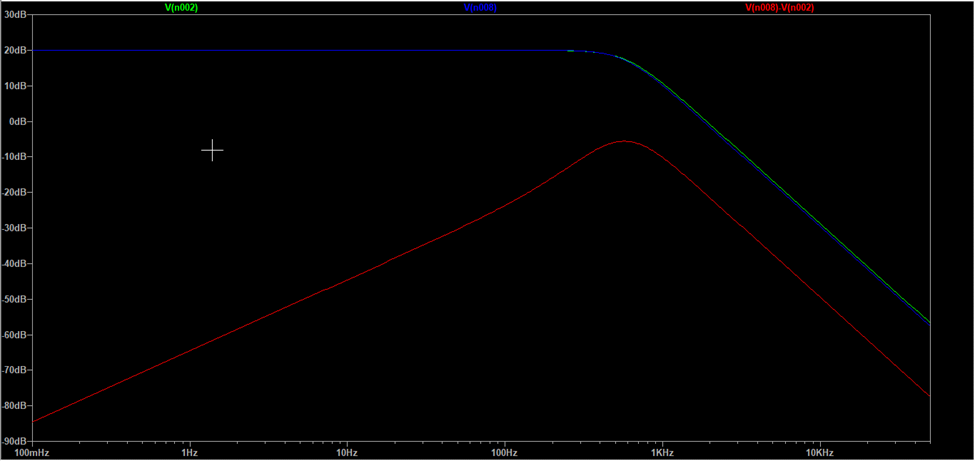Click the white crosshair cursor in plot
Image resolution: width=975 pixels, height=461 pixels.
pos(212,151)
